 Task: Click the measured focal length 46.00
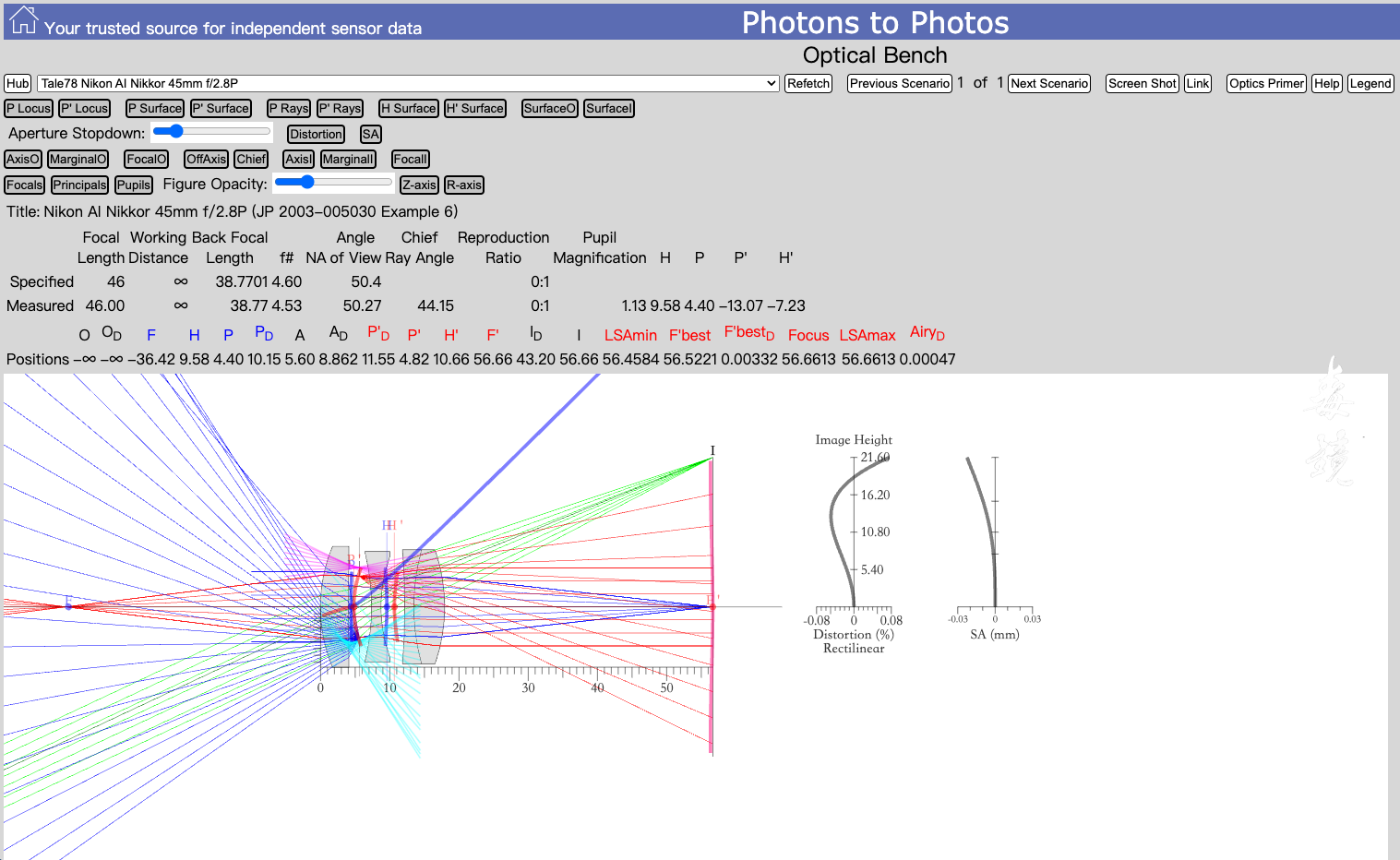click(105, 305)
